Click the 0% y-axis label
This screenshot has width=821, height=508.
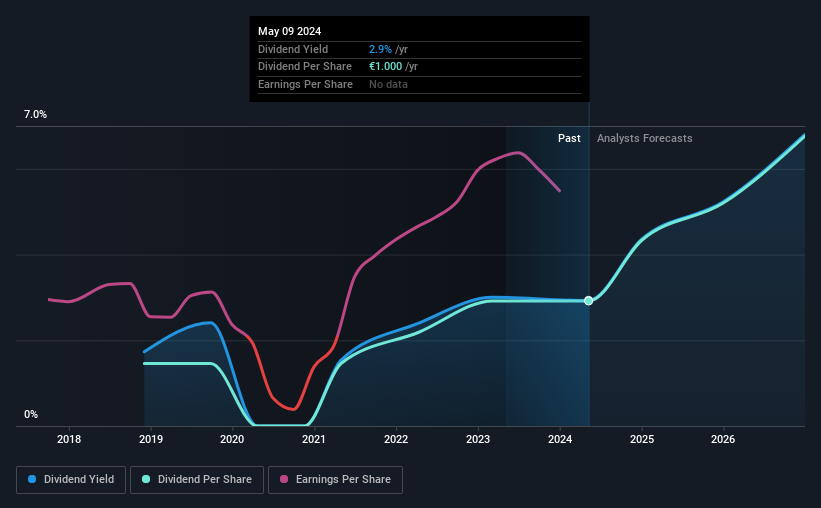[31, 414]
